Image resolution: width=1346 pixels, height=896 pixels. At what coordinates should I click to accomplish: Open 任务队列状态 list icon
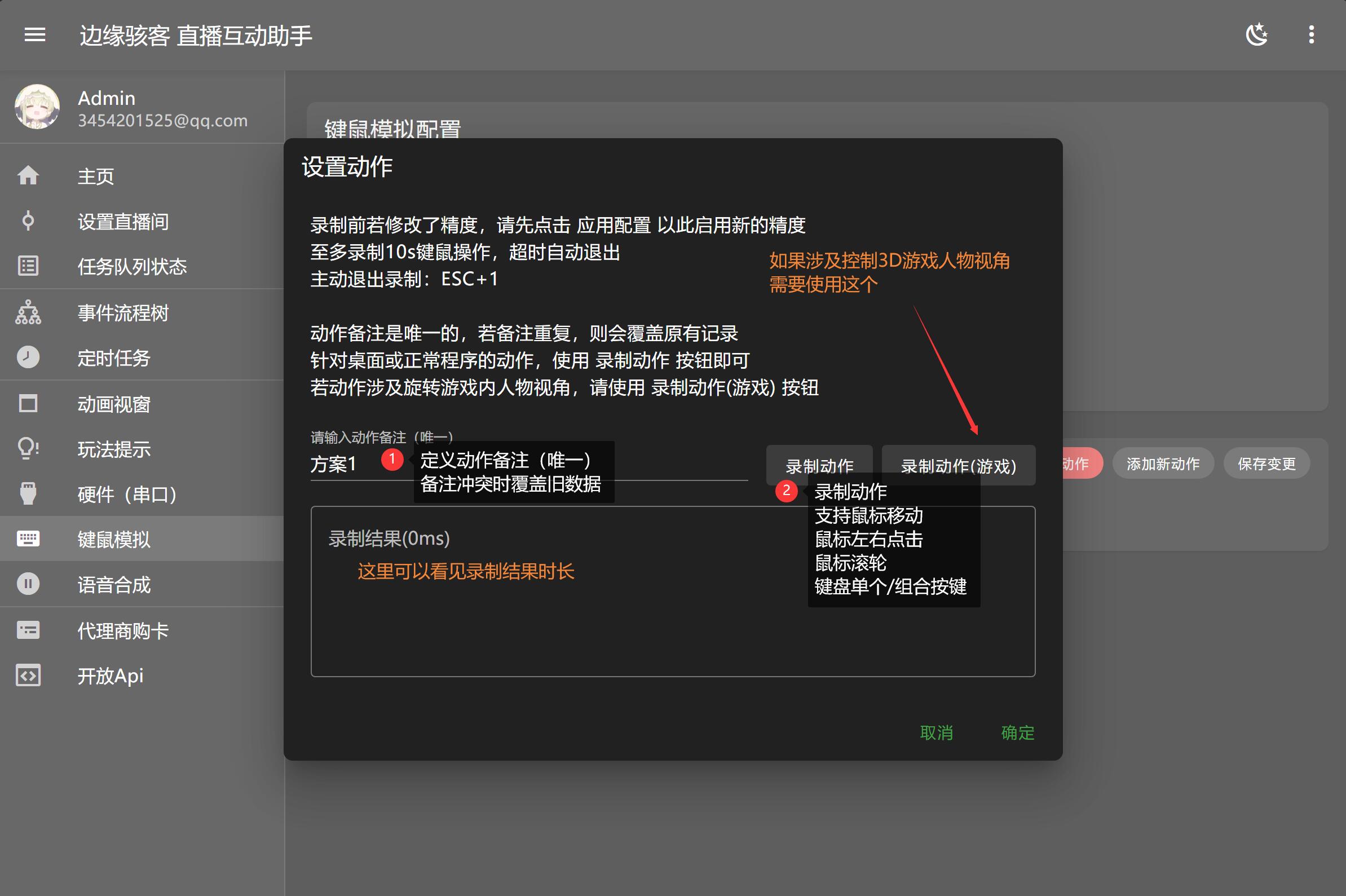(x=28, y=266)
